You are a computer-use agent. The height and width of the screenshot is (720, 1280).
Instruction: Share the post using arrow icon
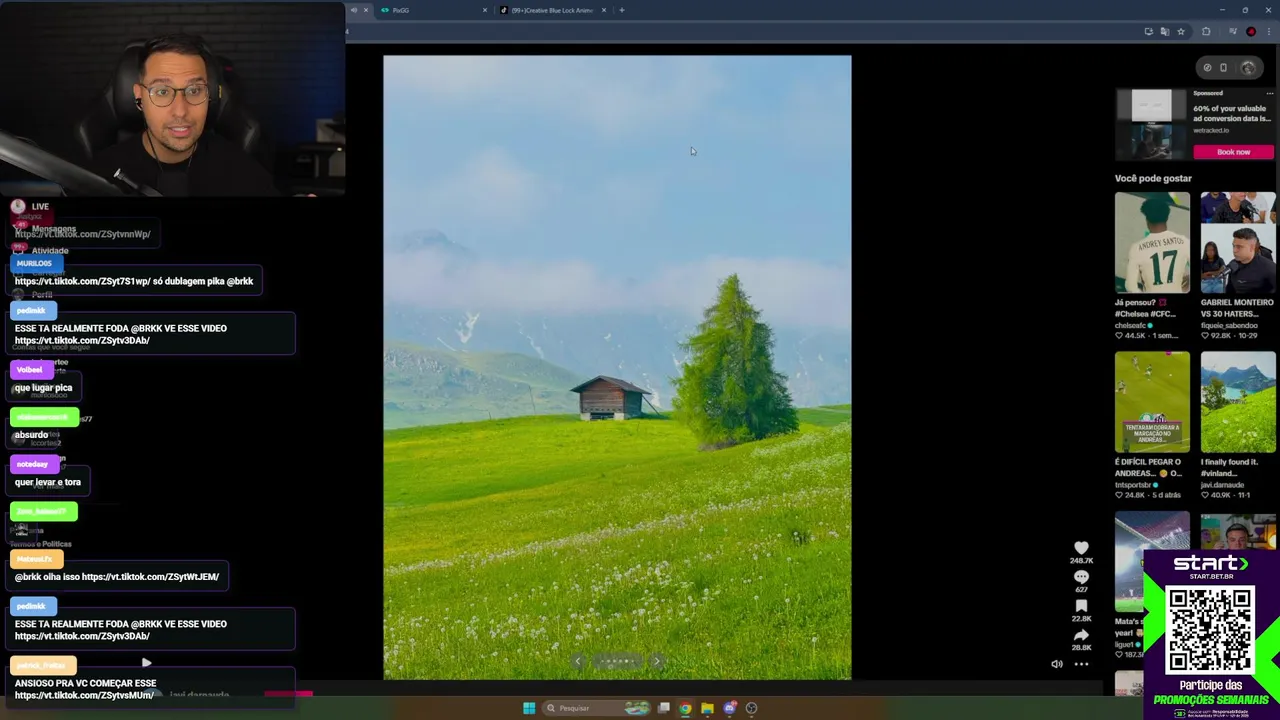[1081, 635]
